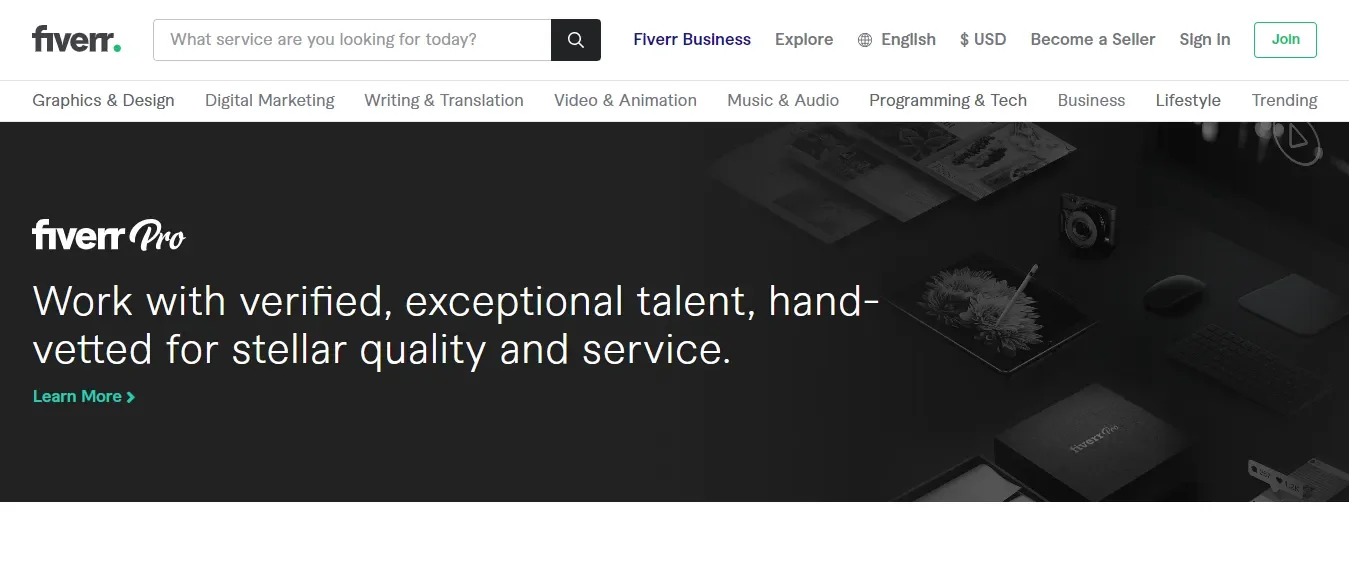Open the Lifestyle category
Screen dimensions: 1349x572
[x=1188, y=100]
